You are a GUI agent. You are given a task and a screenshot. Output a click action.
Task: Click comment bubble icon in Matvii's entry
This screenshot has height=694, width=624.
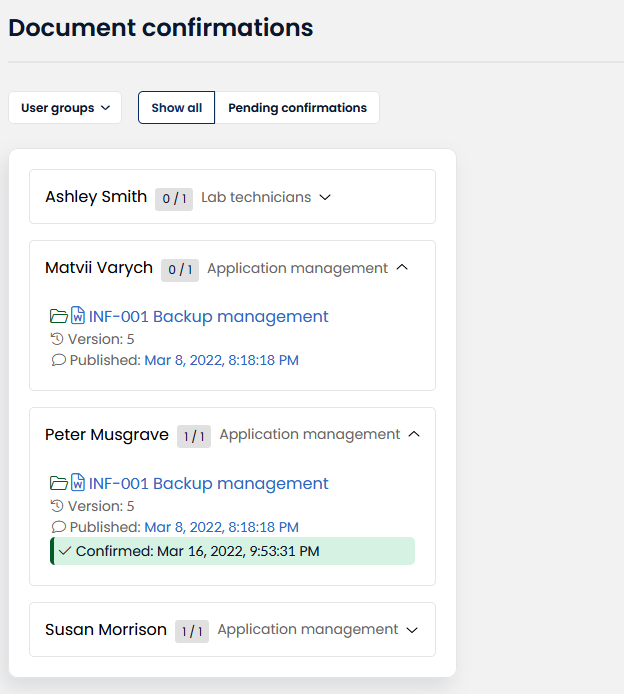tap(58, 360)
